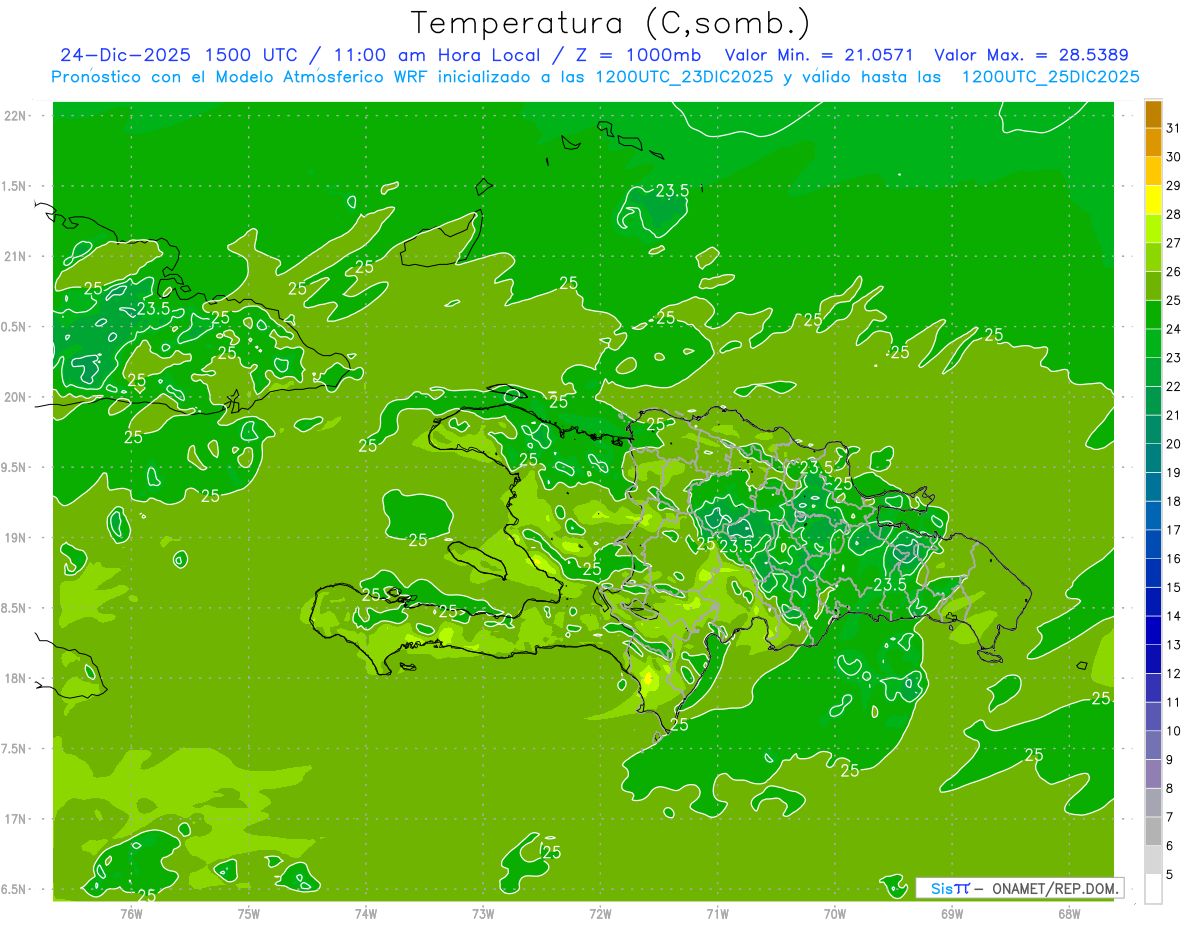1200x927 pixels.
Task: Pick the yellow legend swatch between 28 and 29
Action: [1153, 200]
